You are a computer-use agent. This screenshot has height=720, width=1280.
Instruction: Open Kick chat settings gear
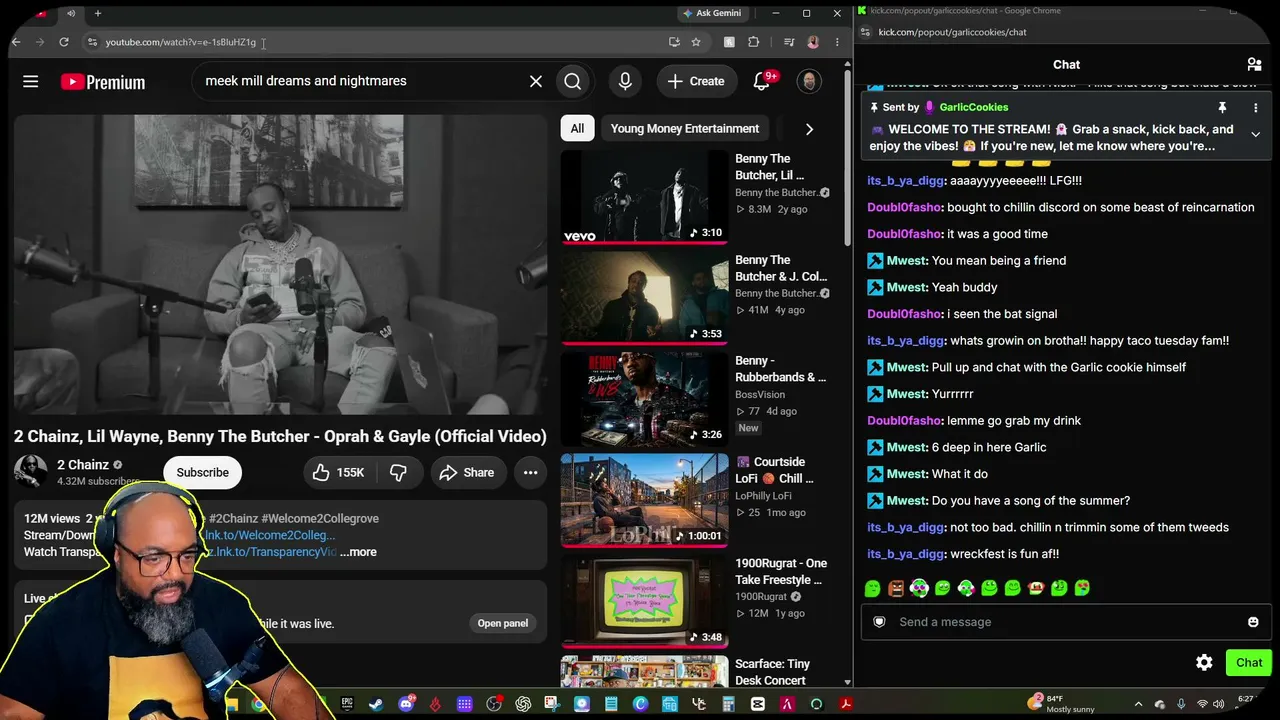pos(1204,662)
